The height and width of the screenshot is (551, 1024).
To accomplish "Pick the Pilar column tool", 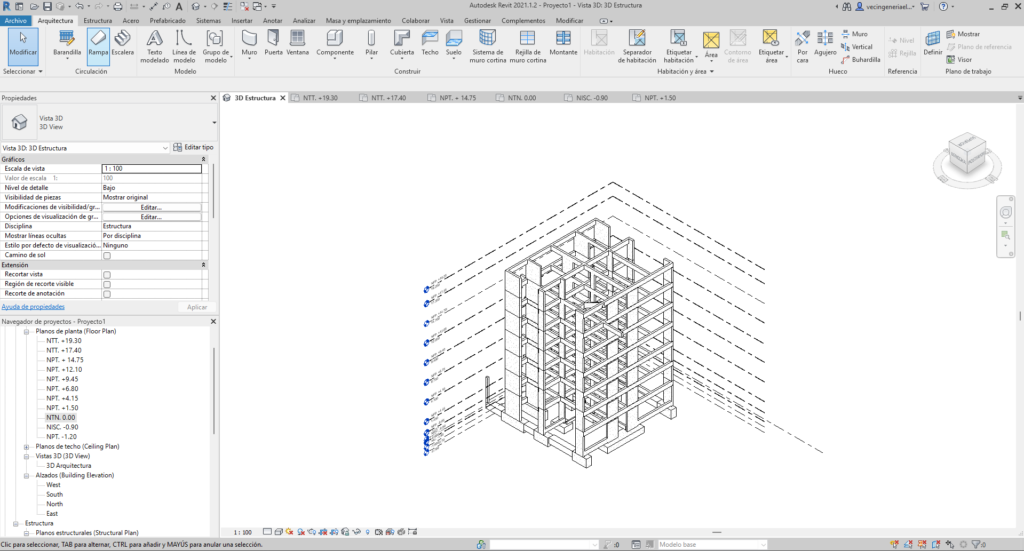I will 371,44.
